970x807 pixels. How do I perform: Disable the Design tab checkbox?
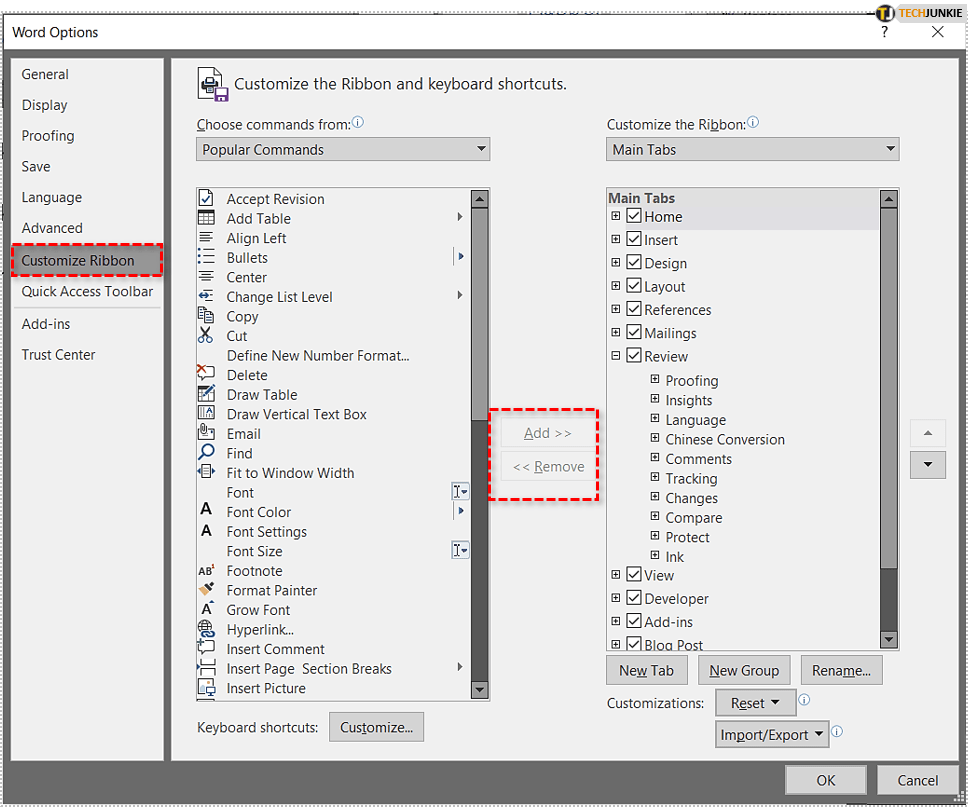634,263
